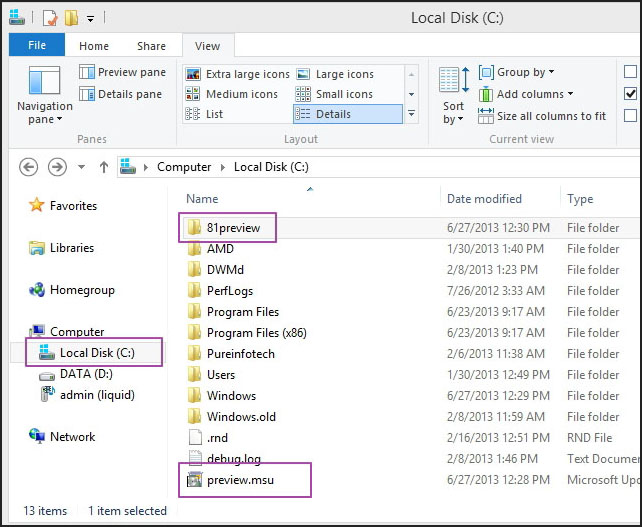
Task: Select the Windows folder
Action: (222, 396)
